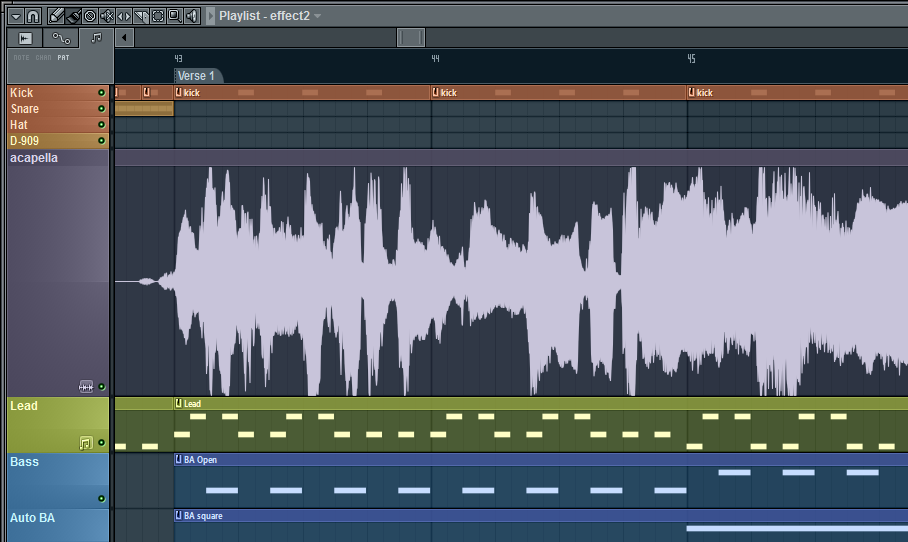This screenshot has width=908, height=542.
Task: Open the BA Open clip menu
Action: pyautogui.click(x=179, y=460)
